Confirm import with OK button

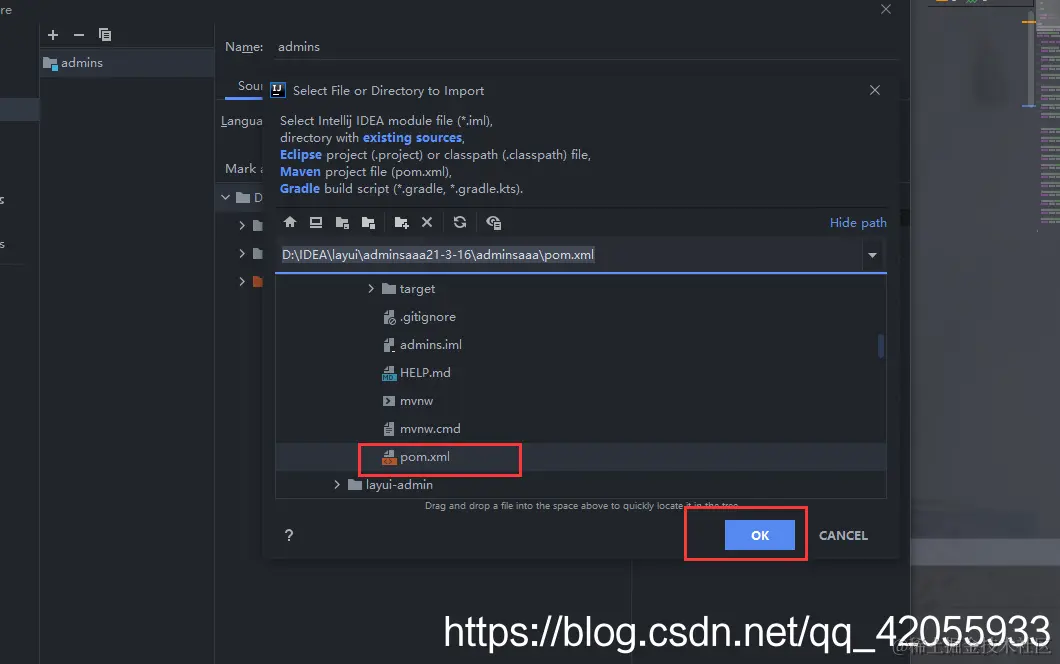(760, 535)
